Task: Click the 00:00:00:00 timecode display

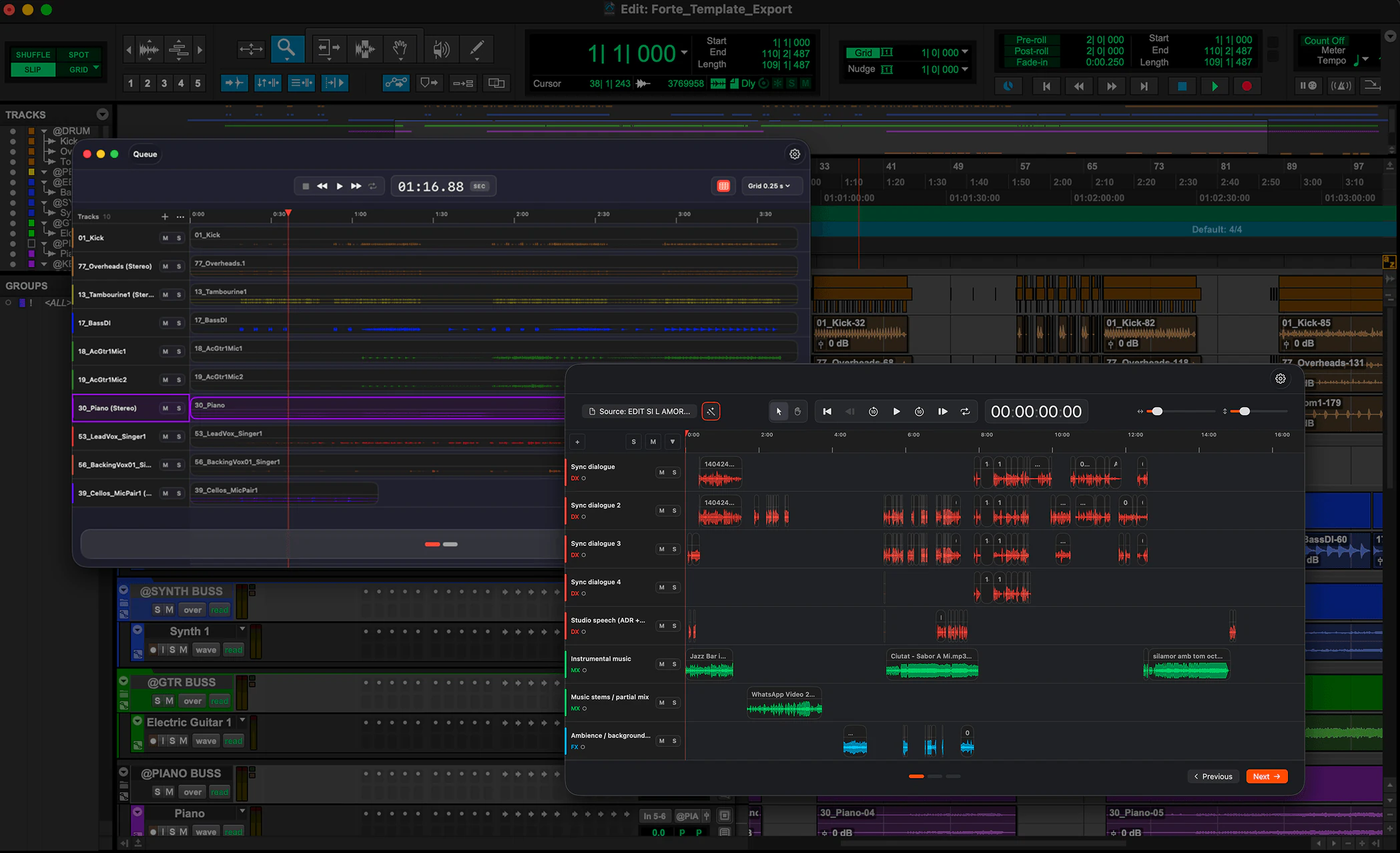Action: (x=1036, y=411)
